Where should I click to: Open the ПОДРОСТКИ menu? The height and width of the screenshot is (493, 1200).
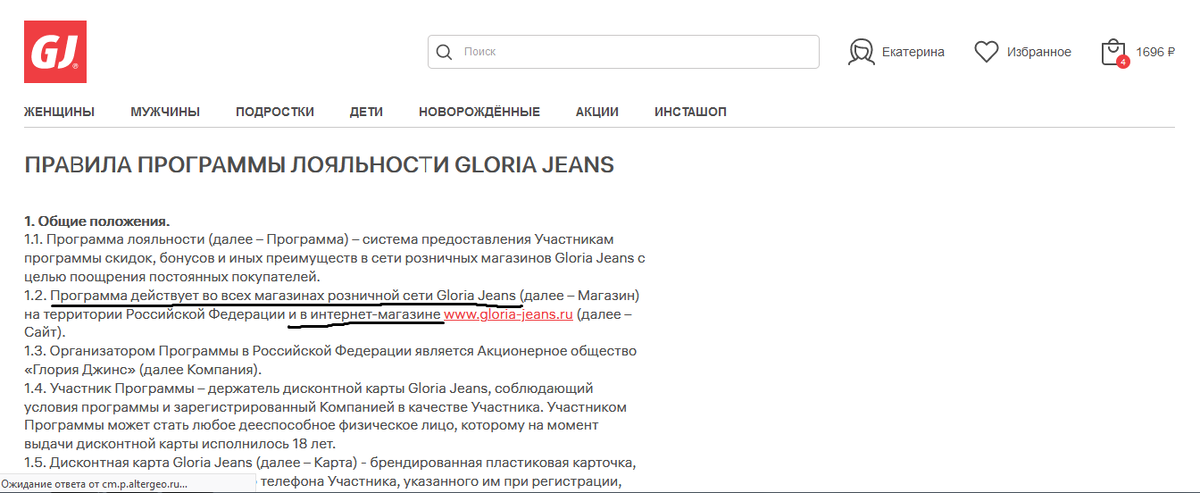click(275, 111)
